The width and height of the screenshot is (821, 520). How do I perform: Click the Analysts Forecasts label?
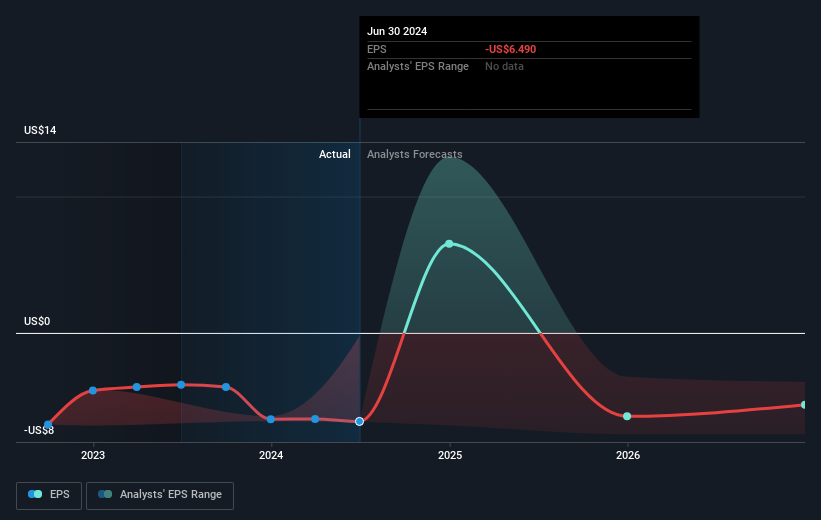point(415,154)
